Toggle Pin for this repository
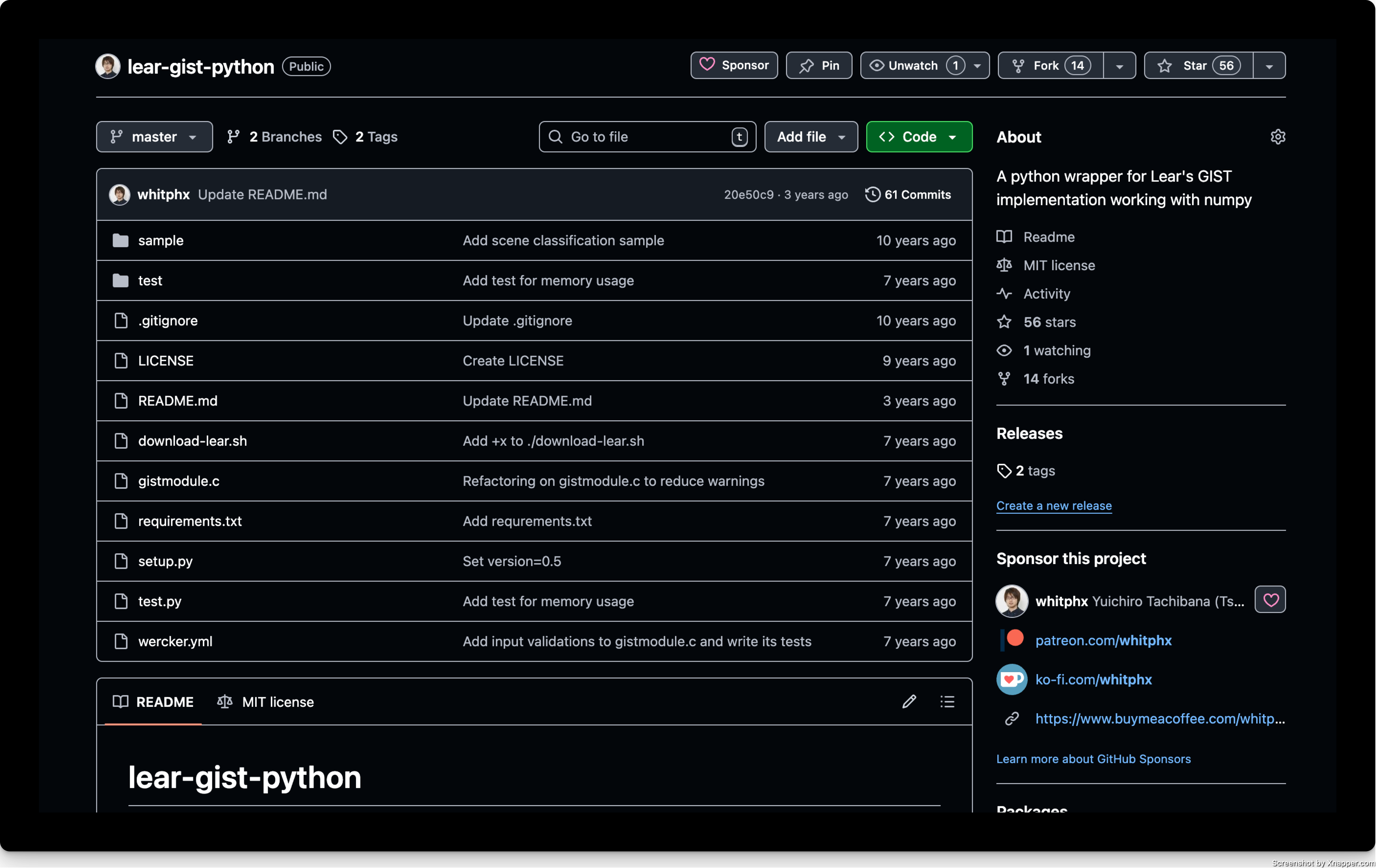Image resolution: width=1376 pixels, height=868 pixels. point(819,66)
